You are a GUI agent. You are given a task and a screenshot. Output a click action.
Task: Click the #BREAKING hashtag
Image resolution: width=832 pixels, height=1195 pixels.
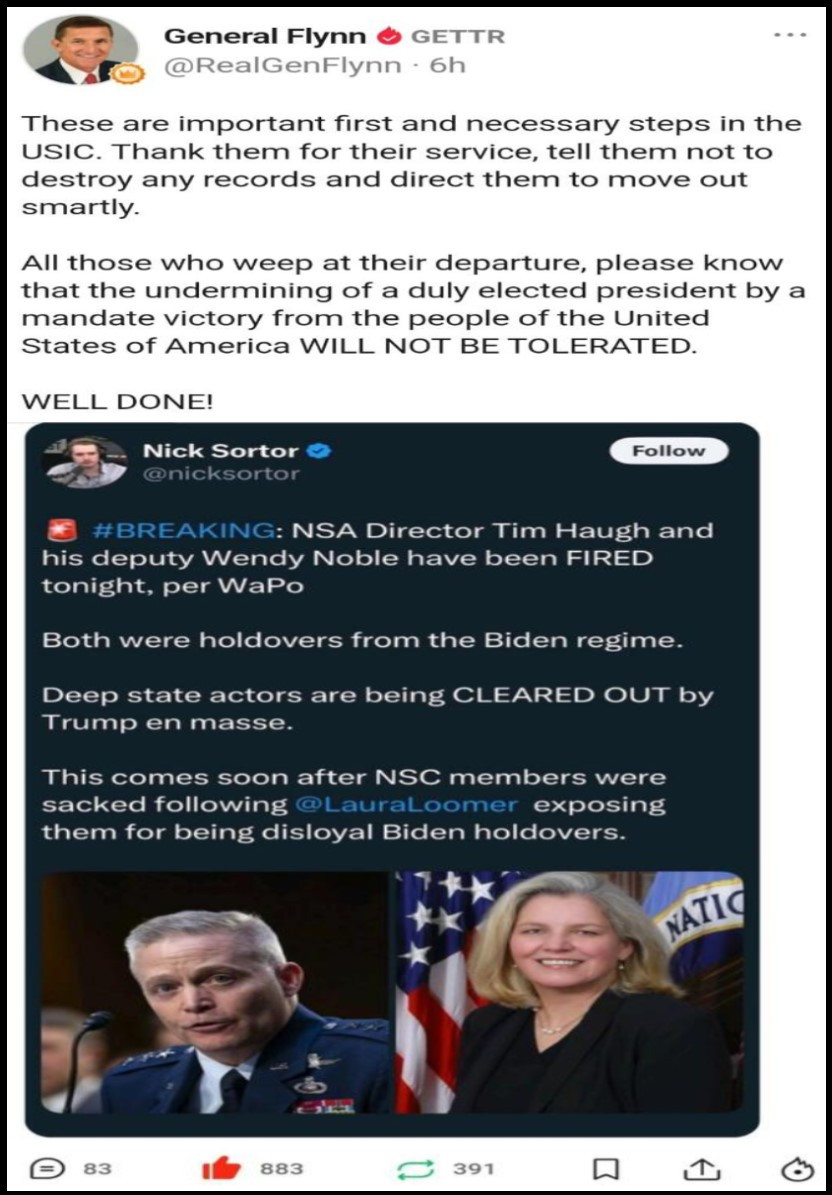click(181, 530)
